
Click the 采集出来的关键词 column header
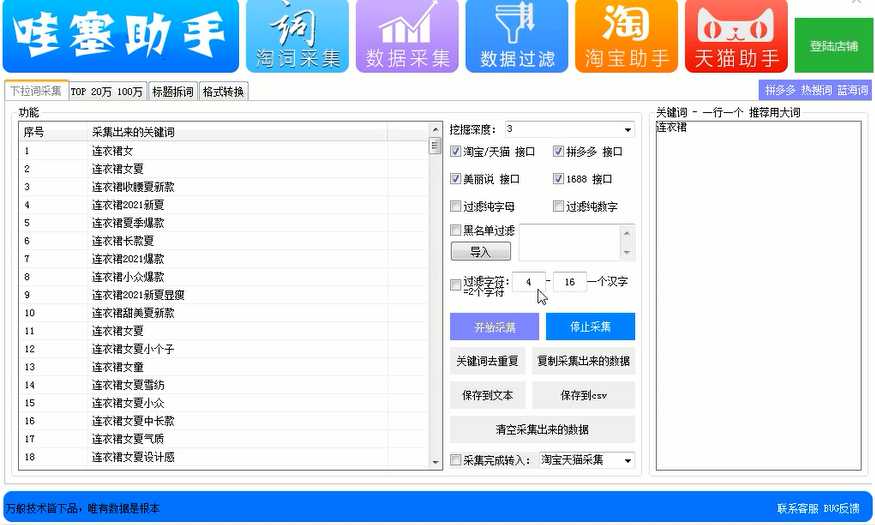click(237, 132)
